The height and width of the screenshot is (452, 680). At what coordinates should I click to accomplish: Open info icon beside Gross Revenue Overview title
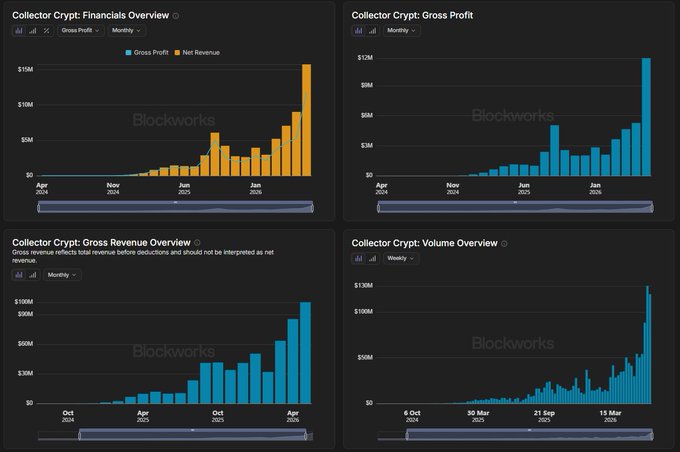[x=197, y=243]
